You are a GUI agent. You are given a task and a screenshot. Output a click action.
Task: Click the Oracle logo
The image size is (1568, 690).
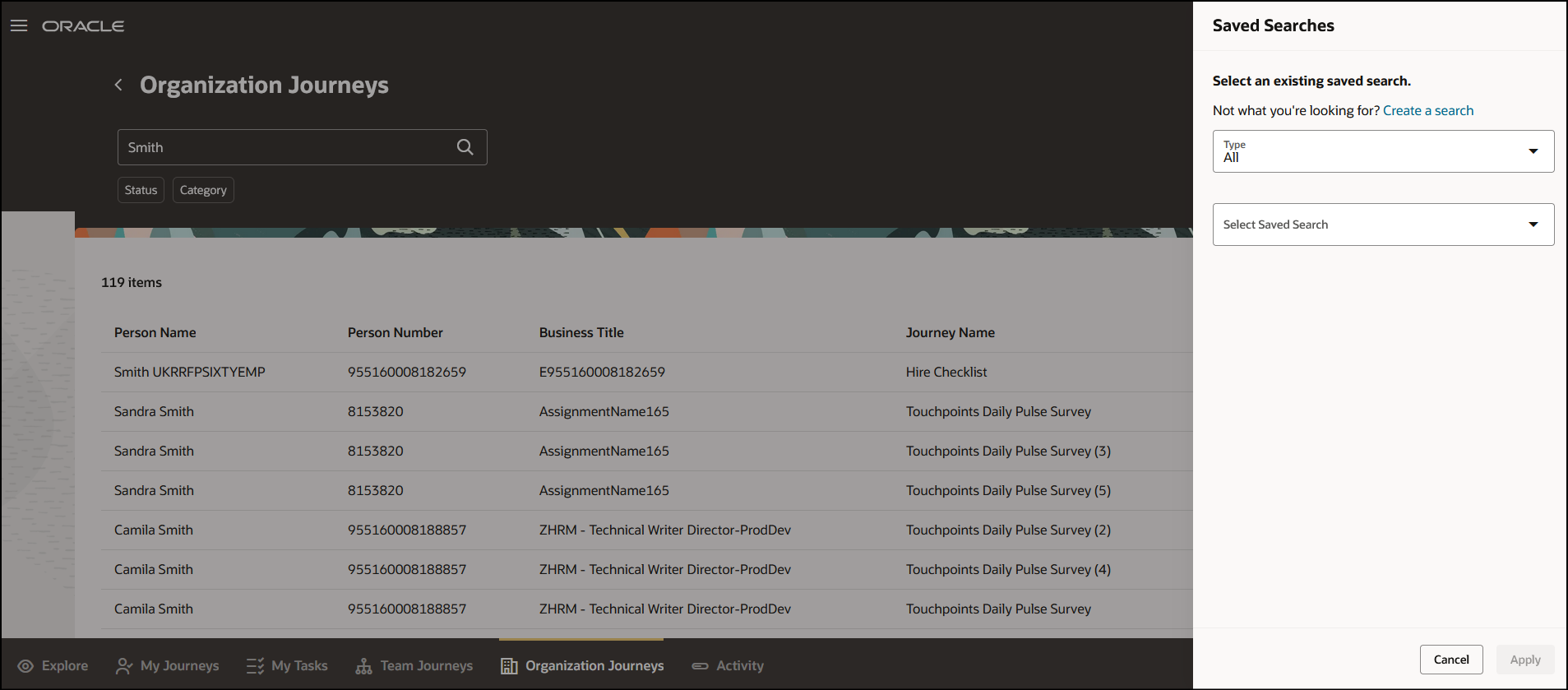(83, 26)
